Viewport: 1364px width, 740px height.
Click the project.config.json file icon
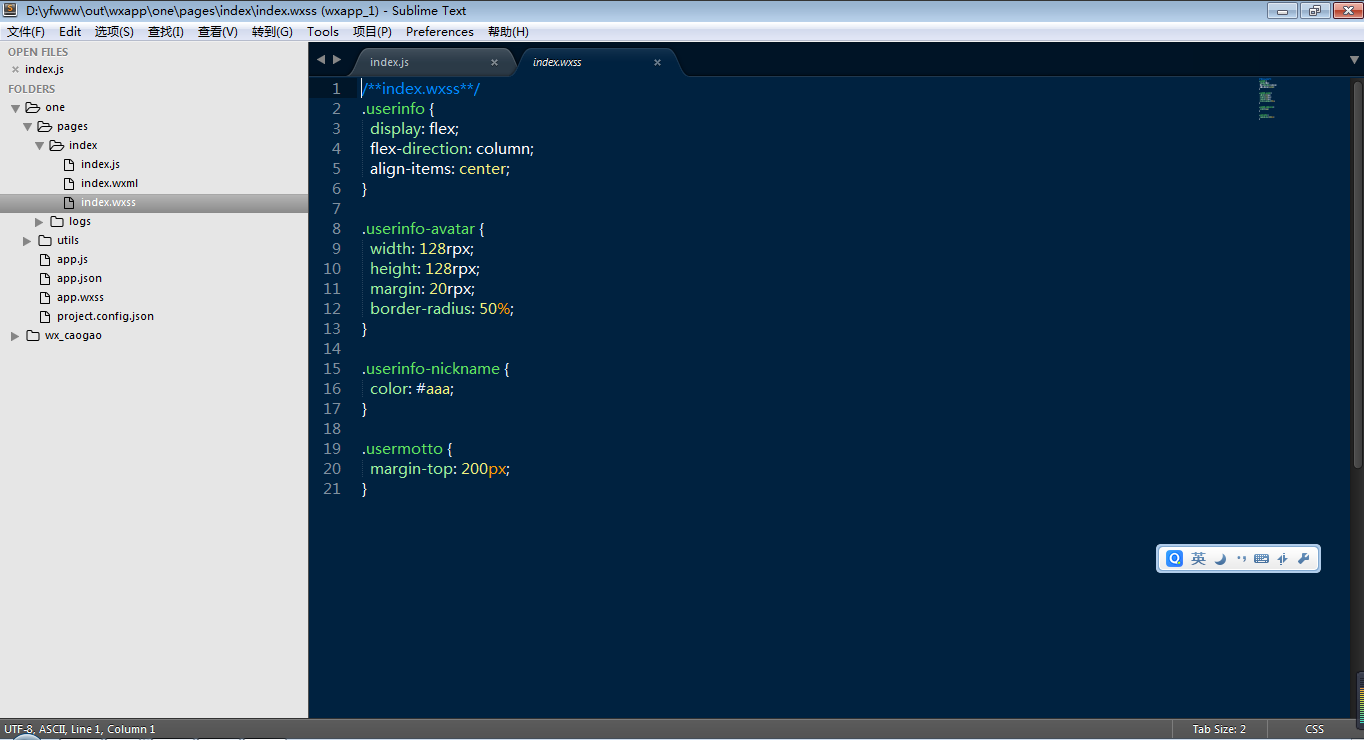coord(45,317)
